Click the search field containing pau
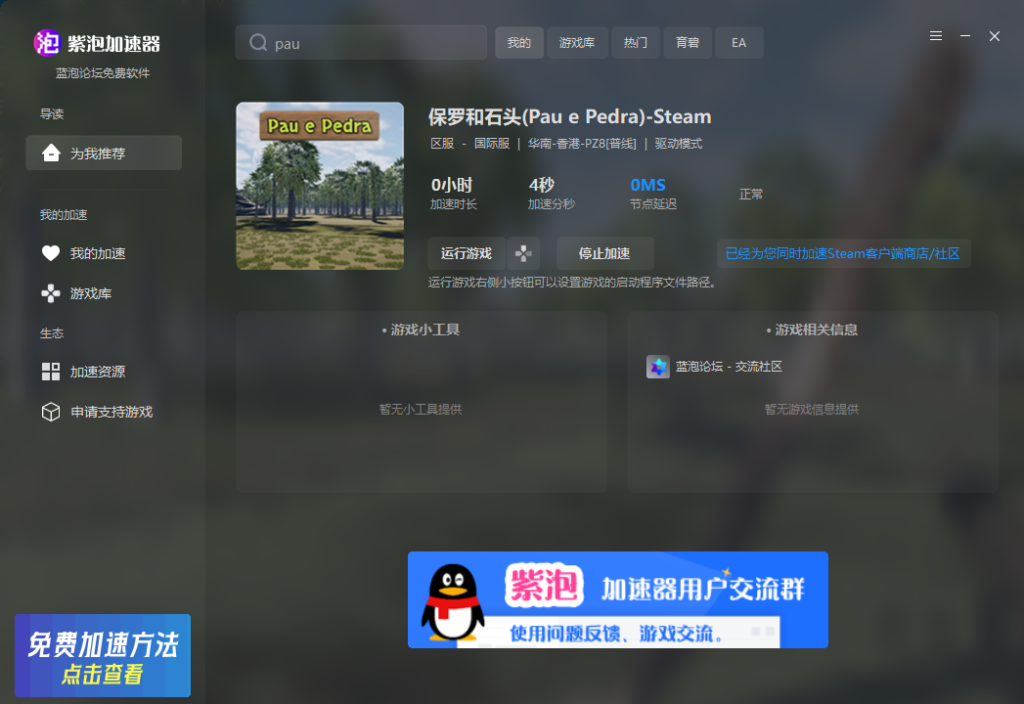 361,42
